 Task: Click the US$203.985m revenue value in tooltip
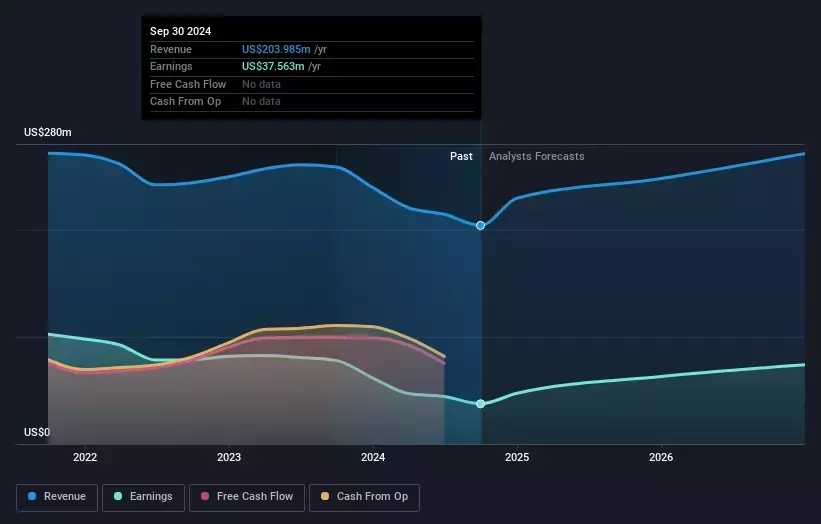pyautogui.click(x=276, y=49)
